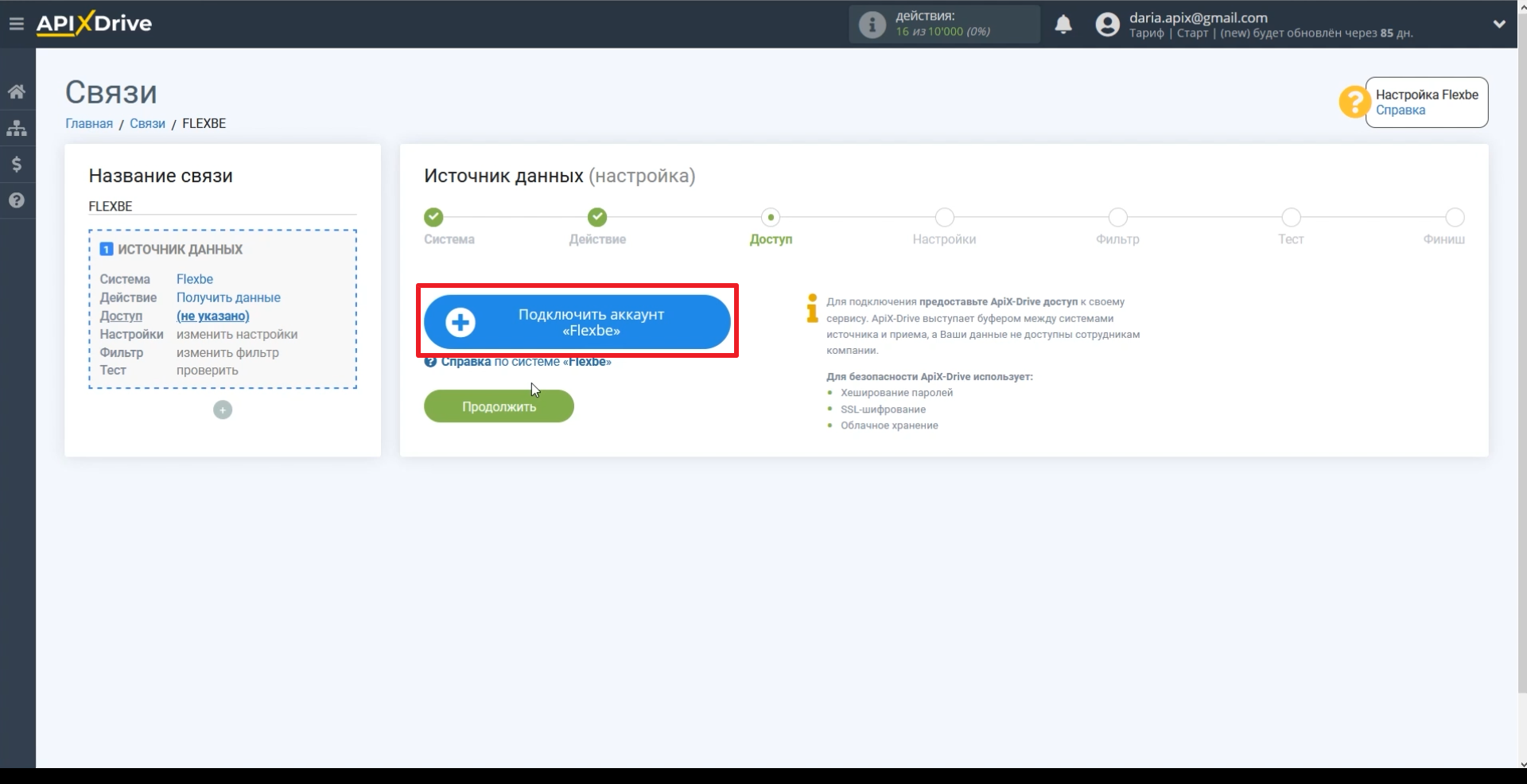
Task: Open the connections hierarchy sidebar icon
Action: click(17, 128)
